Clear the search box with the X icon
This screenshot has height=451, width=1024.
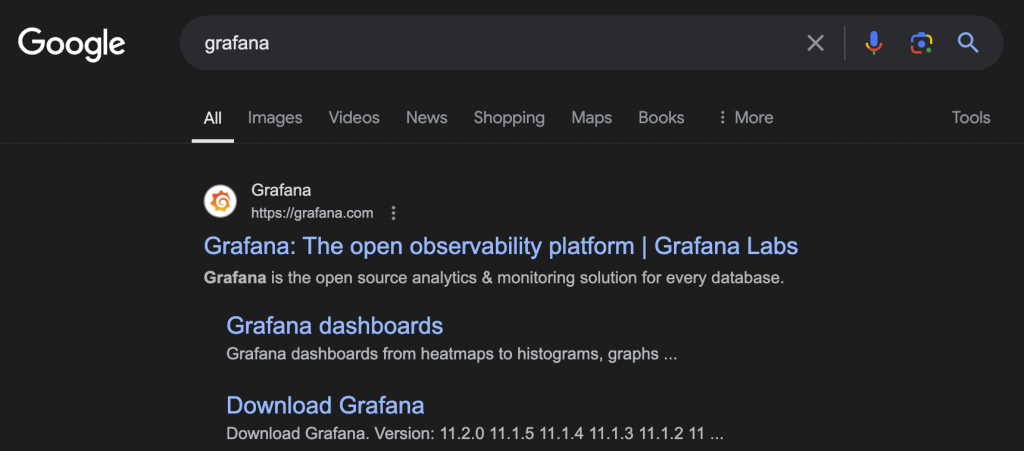click(x=815, y=43)
